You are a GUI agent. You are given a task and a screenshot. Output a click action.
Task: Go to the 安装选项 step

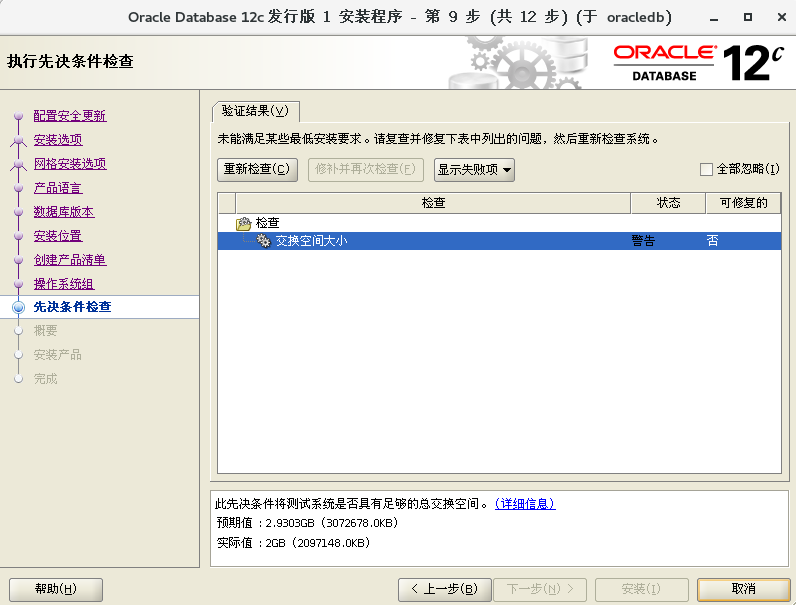pyautogui.click(x=58, y=140)
